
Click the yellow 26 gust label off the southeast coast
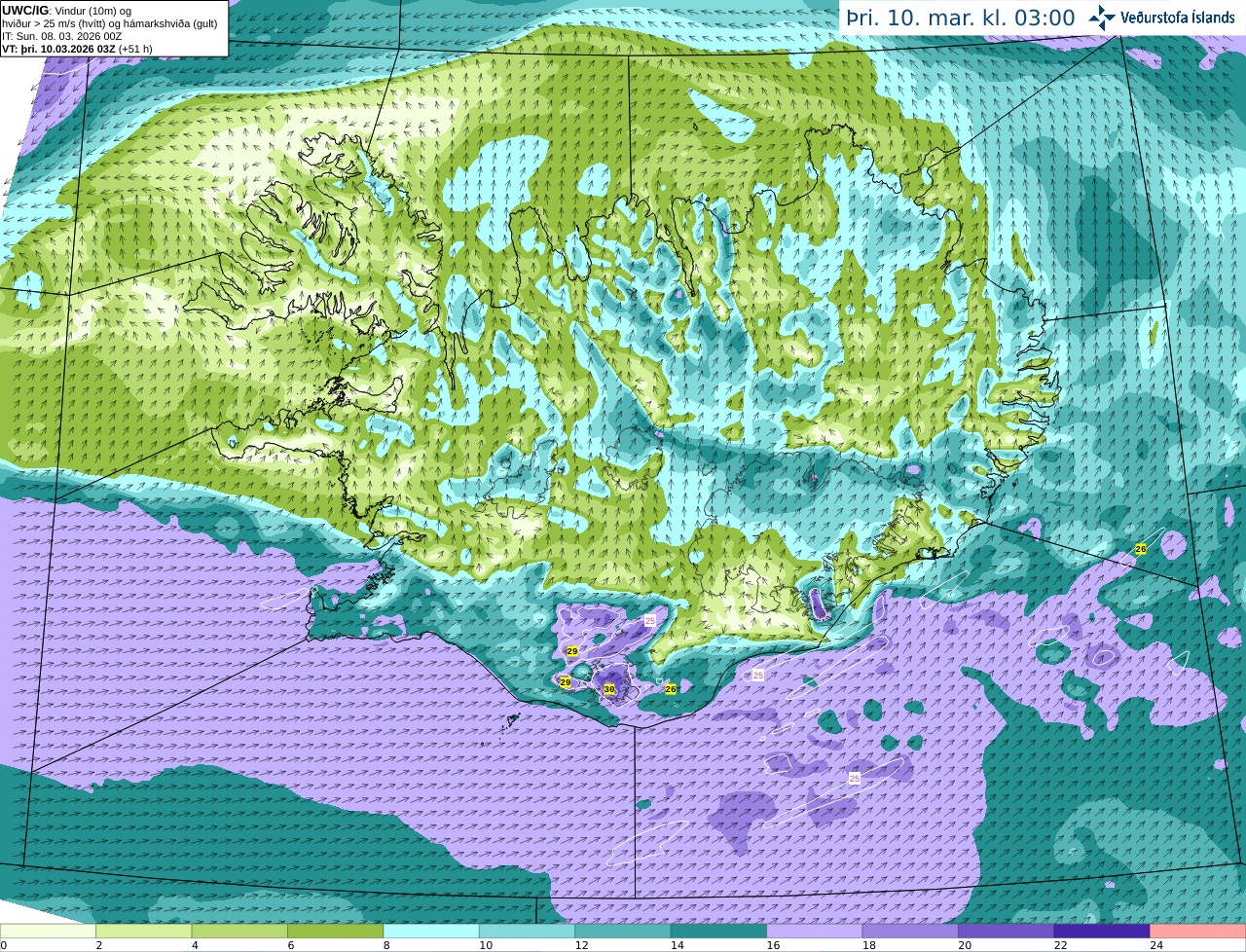1141,550
